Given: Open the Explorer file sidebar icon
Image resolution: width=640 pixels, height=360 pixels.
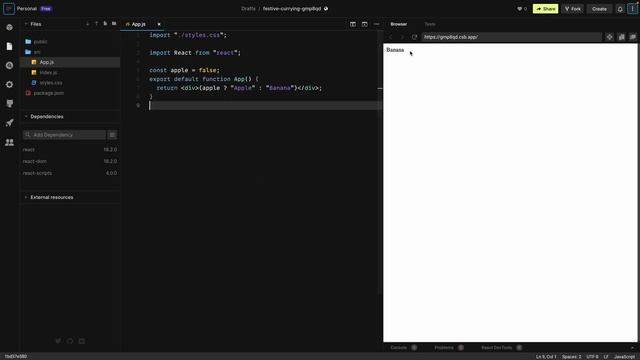Looking at the screenshot, I should [x=9, y=47].
